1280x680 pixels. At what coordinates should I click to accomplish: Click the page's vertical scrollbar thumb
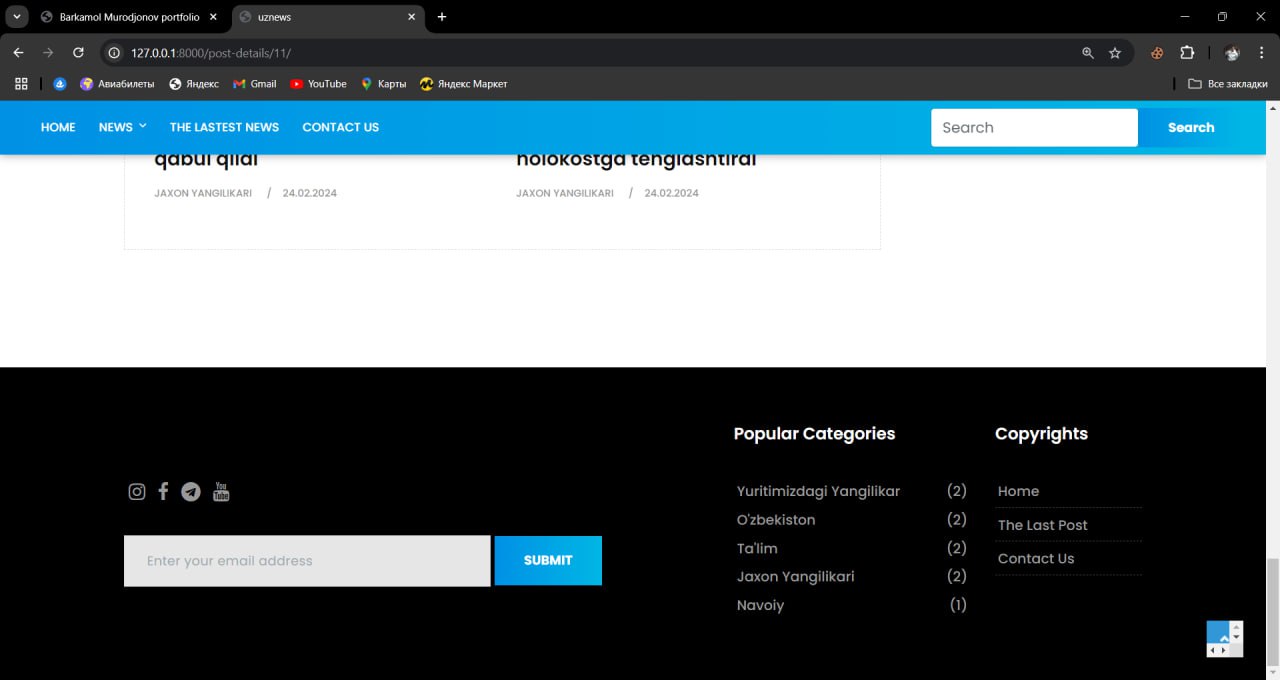coord(1273,610)
